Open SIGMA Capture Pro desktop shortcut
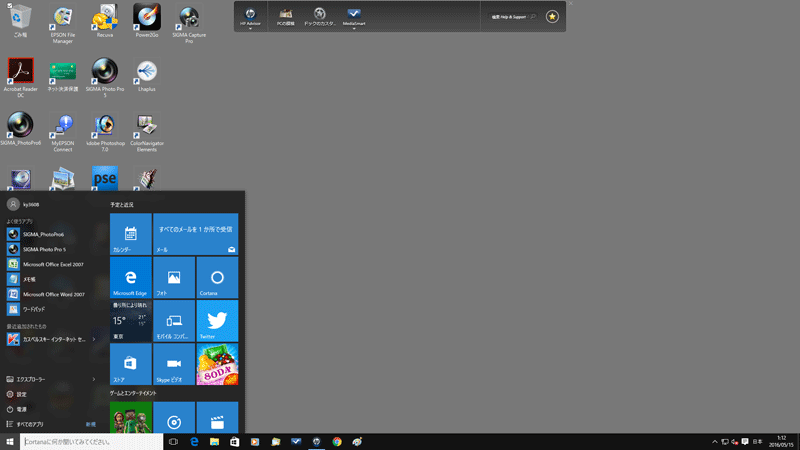This screenshot has width=800, height=450. [x=189, y=23]
